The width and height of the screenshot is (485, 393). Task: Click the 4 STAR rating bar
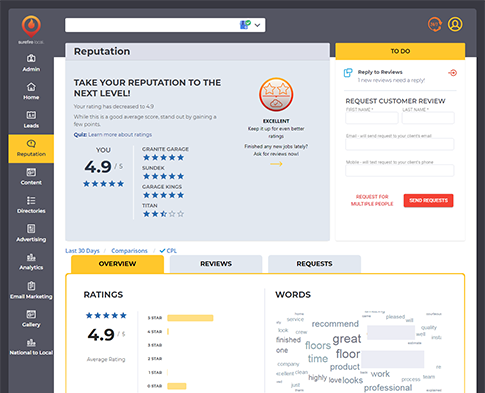(x=168, y=332)
